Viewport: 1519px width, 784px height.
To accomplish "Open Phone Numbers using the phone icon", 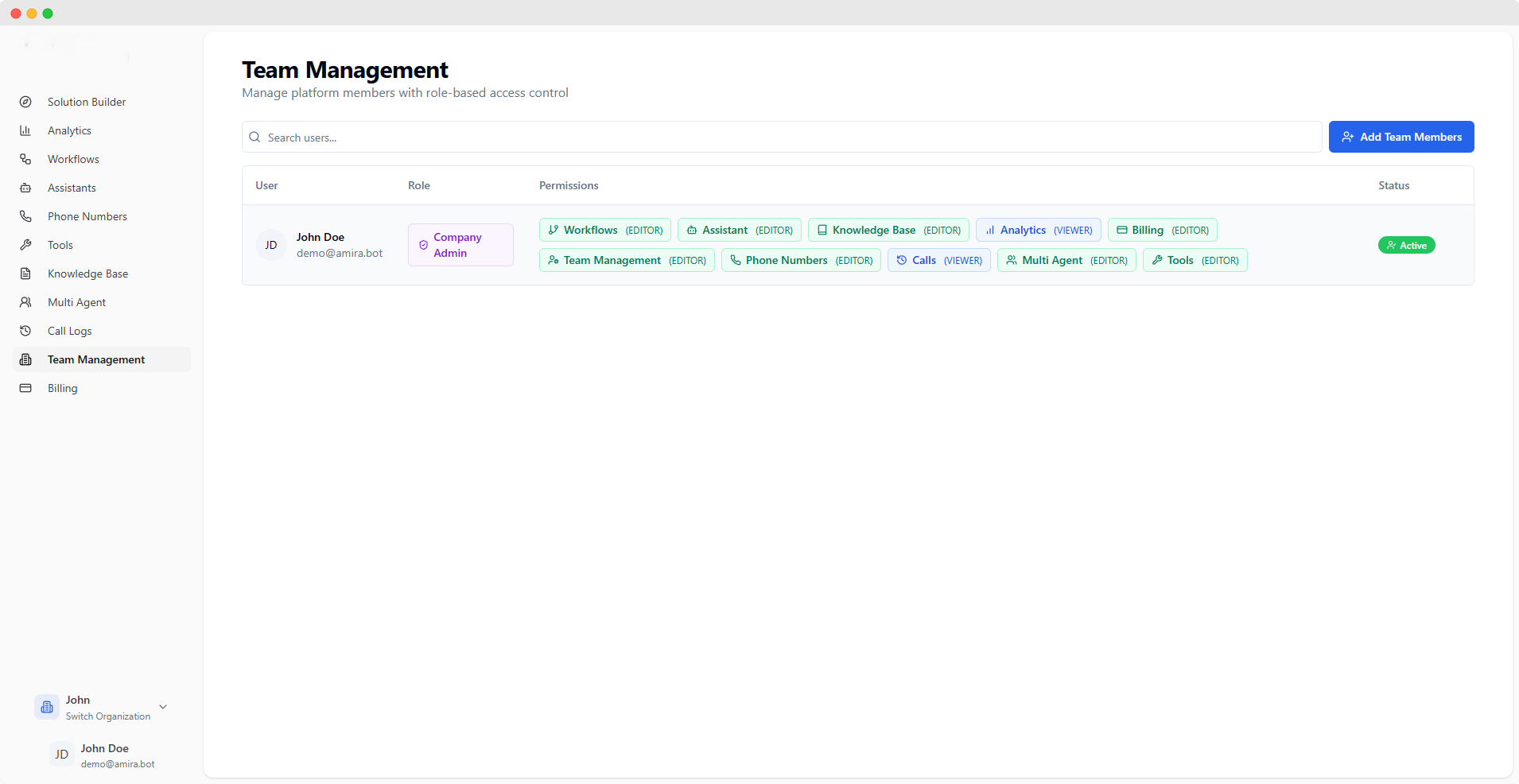I will (26, 216).
